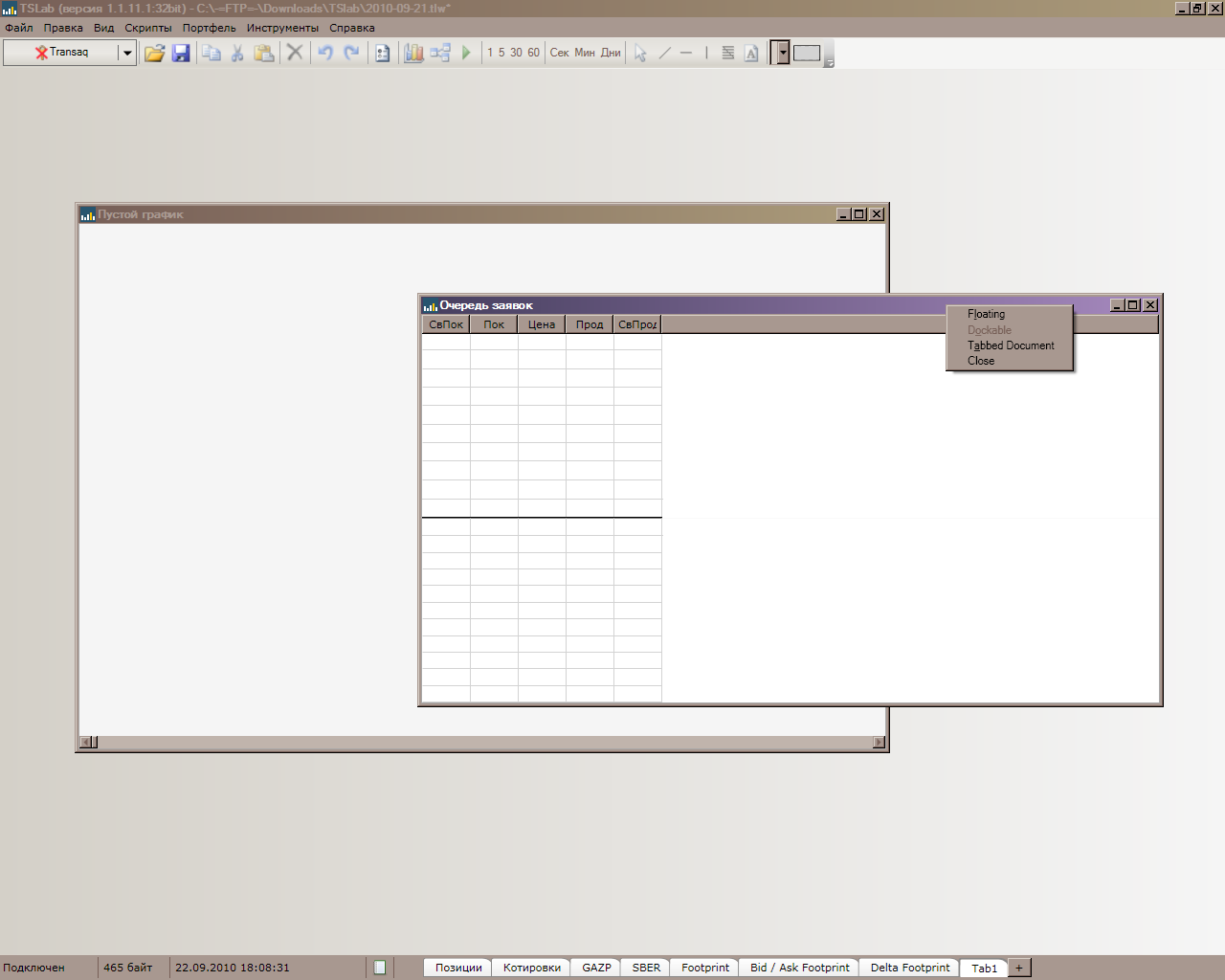1225x980 pixels.
Task: Click the СвПрод column header
Action: click(637, 324)
